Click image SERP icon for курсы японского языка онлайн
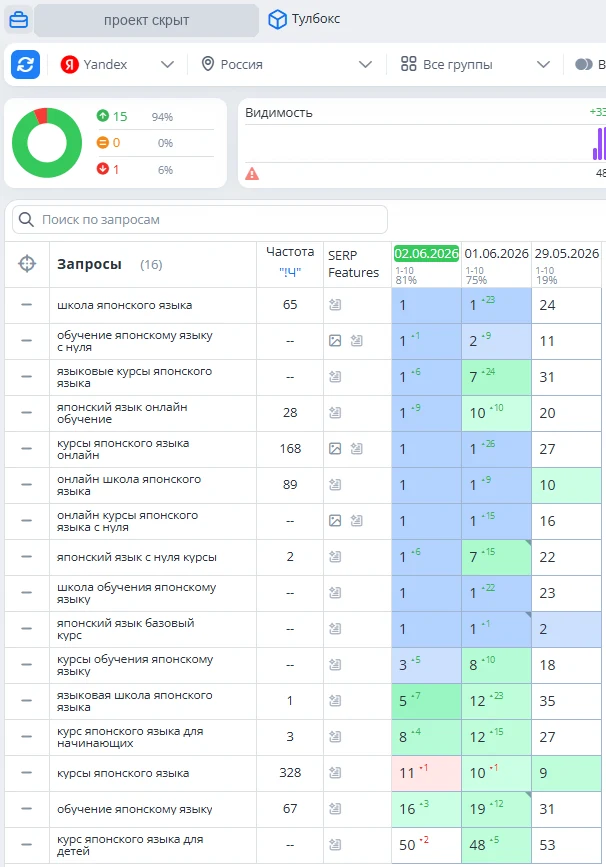Image resolution: width=606 pixels, height=867 pixels. [335, 448]
